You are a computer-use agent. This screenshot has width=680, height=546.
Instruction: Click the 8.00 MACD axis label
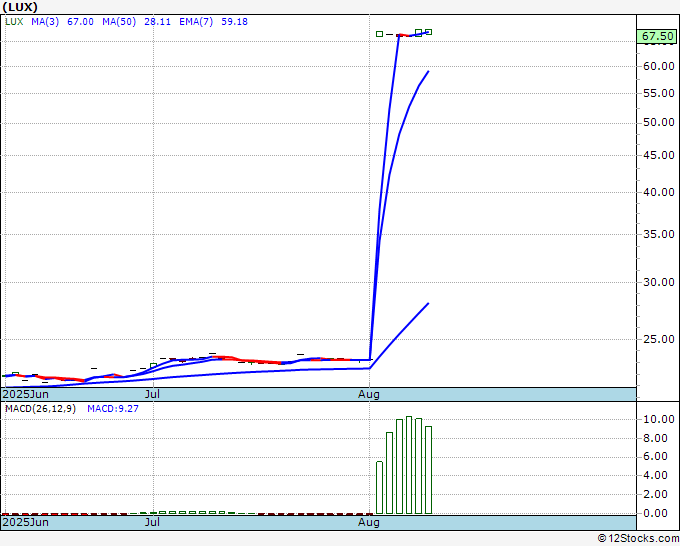[655, 438]
